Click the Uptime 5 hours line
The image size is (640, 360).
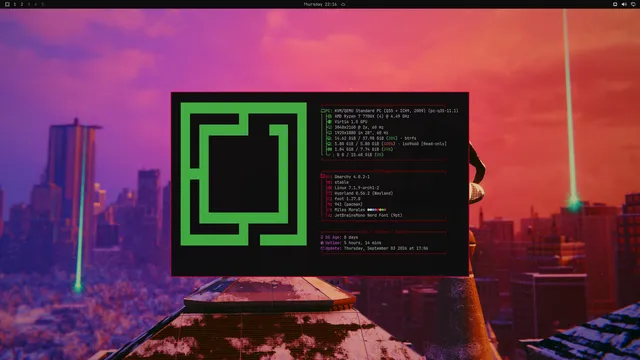click(x=351, y=242)
